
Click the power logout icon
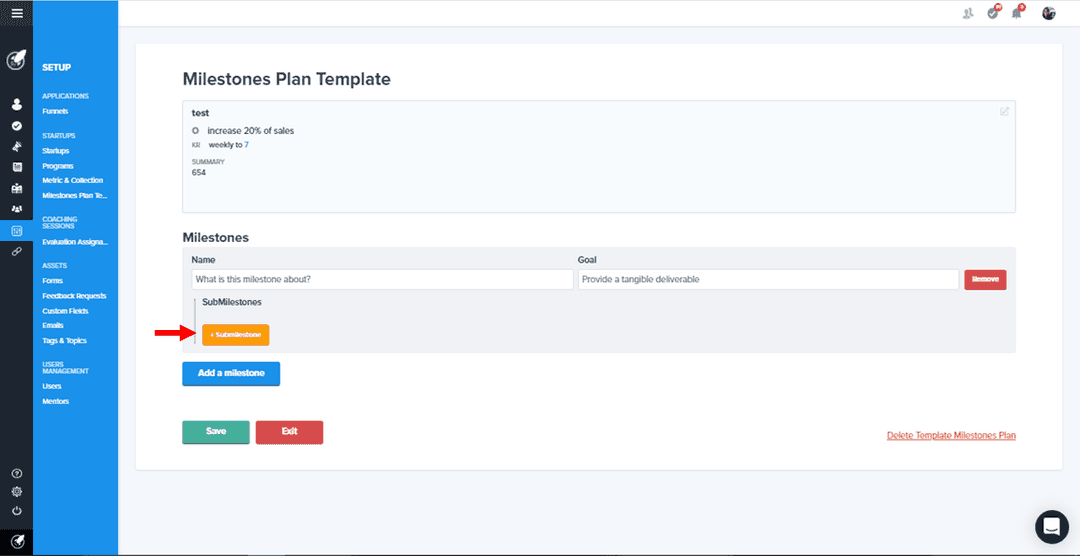click(x=17, y=511)
